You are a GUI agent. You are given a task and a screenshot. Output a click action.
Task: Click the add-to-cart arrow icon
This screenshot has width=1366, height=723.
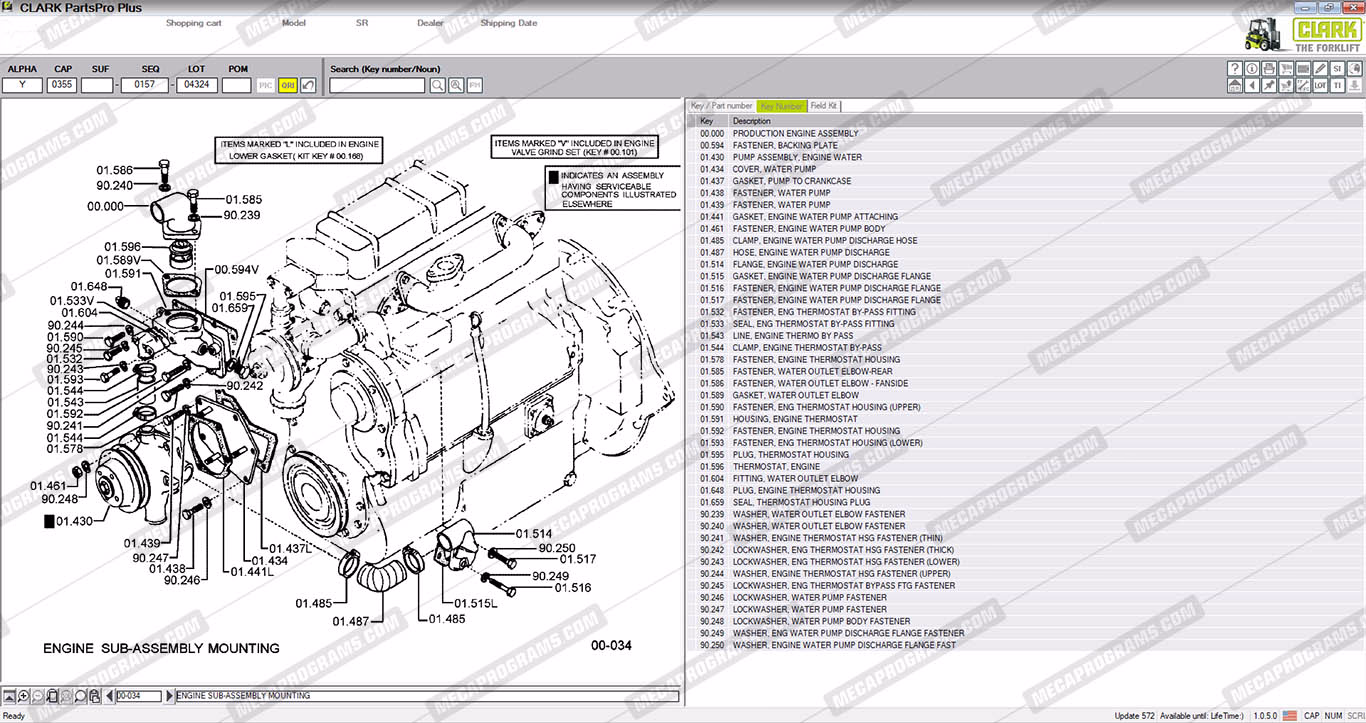click(1286, 86)
